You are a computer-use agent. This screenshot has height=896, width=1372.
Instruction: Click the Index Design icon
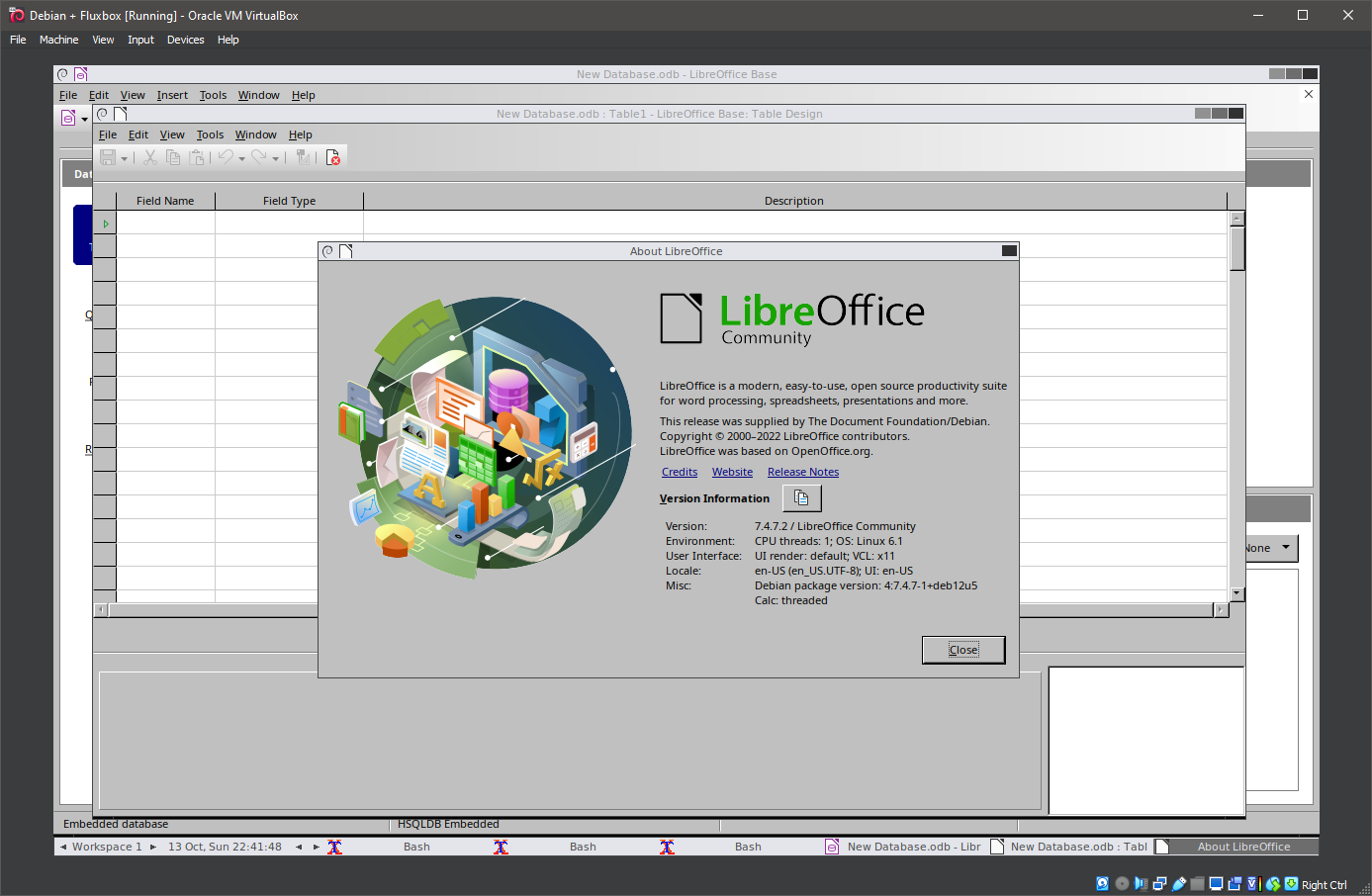pyautogui.click(x=303, y=157)
